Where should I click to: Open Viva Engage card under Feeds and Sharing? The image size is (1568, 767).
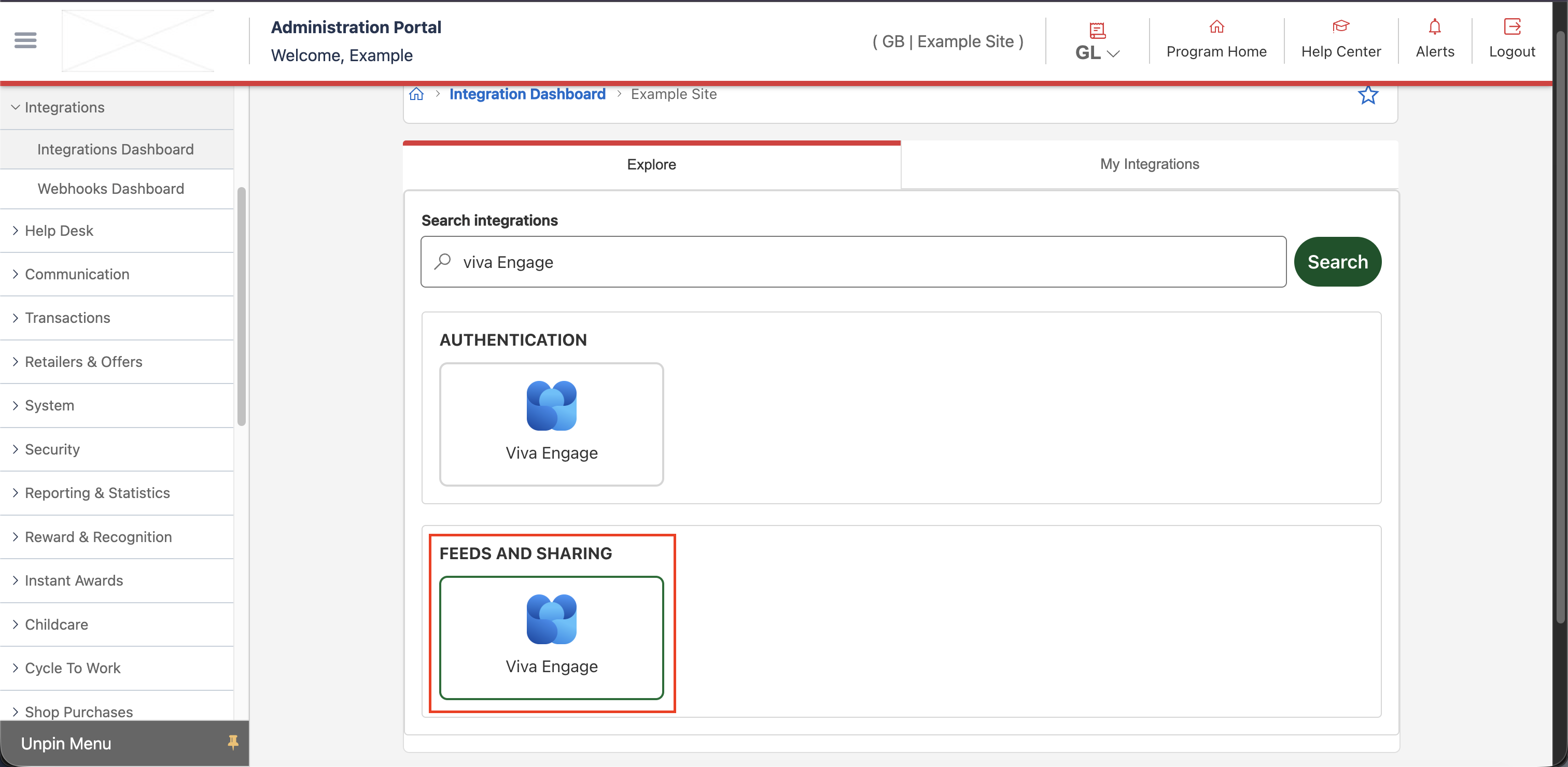552,638
